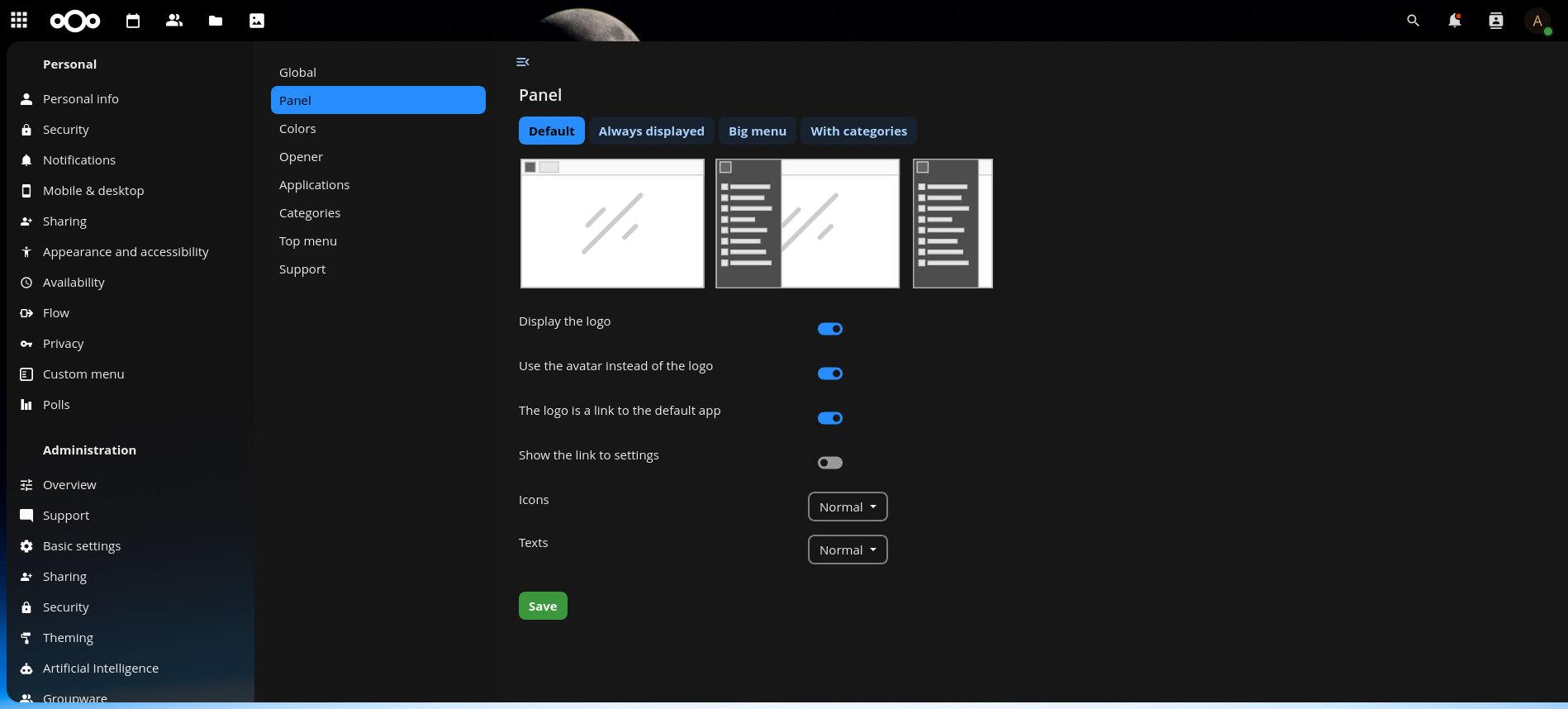The height and width of the screenshot is (709, 1568).
Task: Collapse the settings menu toggle icon
Action: tap(522, 62)
